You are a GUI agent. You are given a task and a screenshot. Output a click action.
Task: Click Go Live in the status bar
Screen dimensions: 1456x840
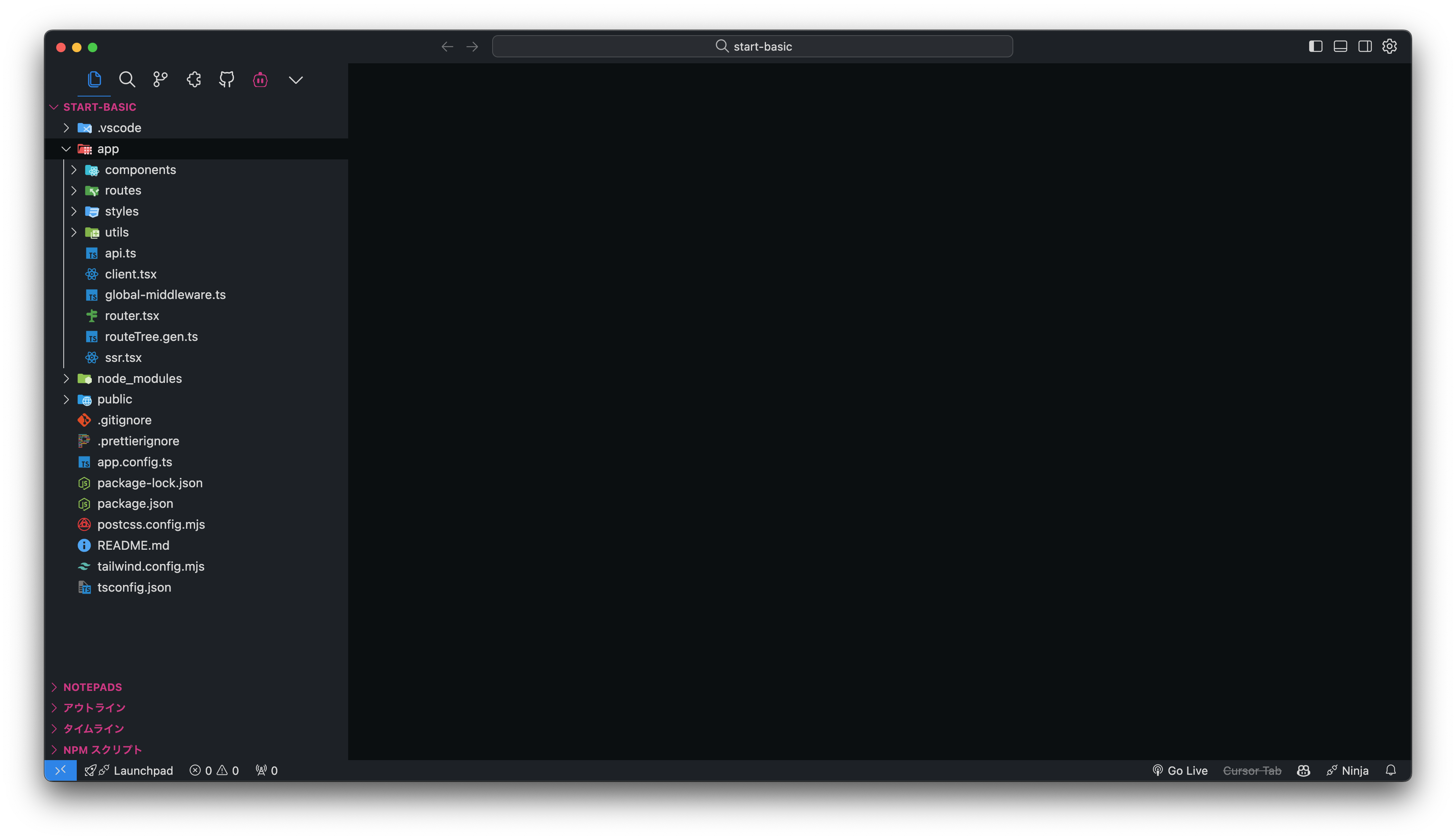(1179, 770)
